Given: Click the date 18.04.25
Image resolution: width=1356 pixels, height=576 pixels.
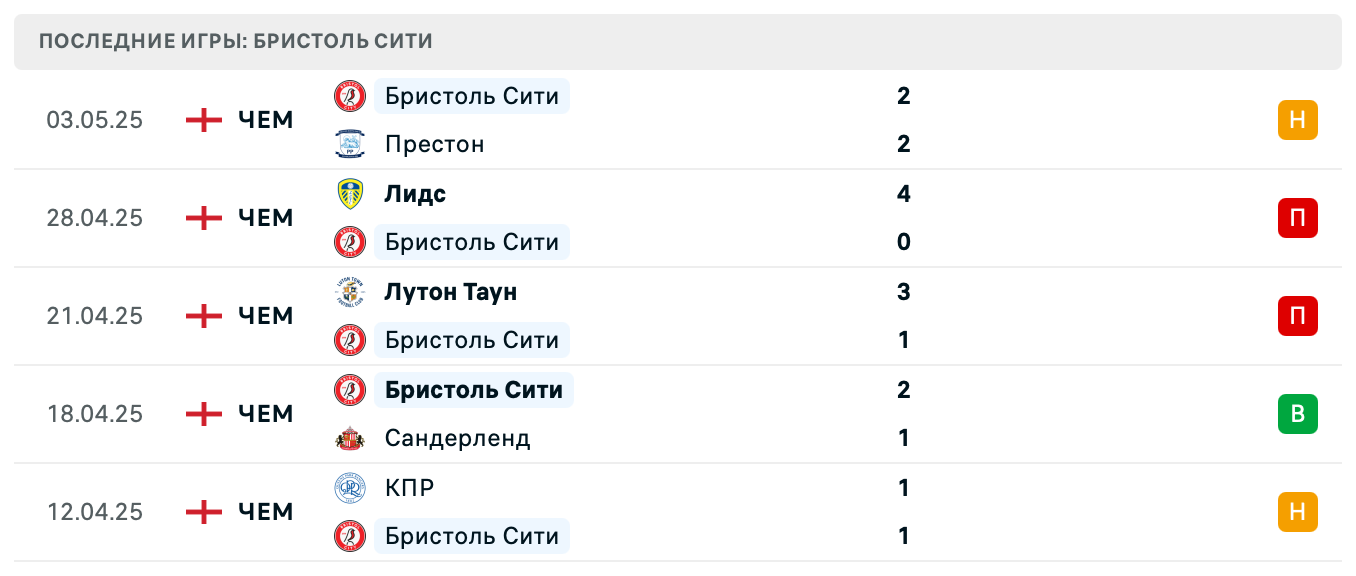Looking at the screenshot, I should [x=95, y=414].
